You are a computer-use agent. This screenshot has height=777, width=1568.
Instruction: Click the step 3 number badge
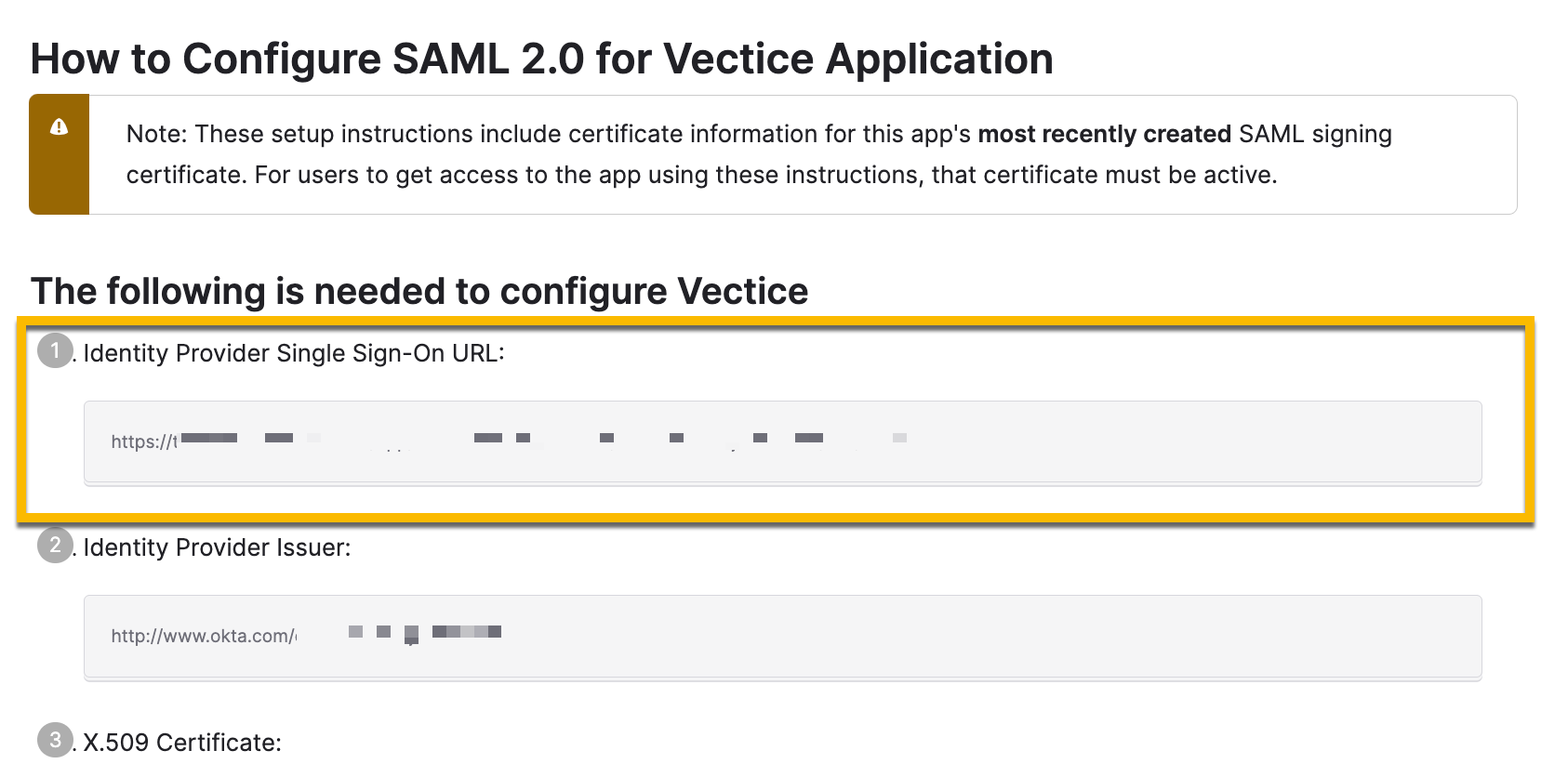point(55,740)
